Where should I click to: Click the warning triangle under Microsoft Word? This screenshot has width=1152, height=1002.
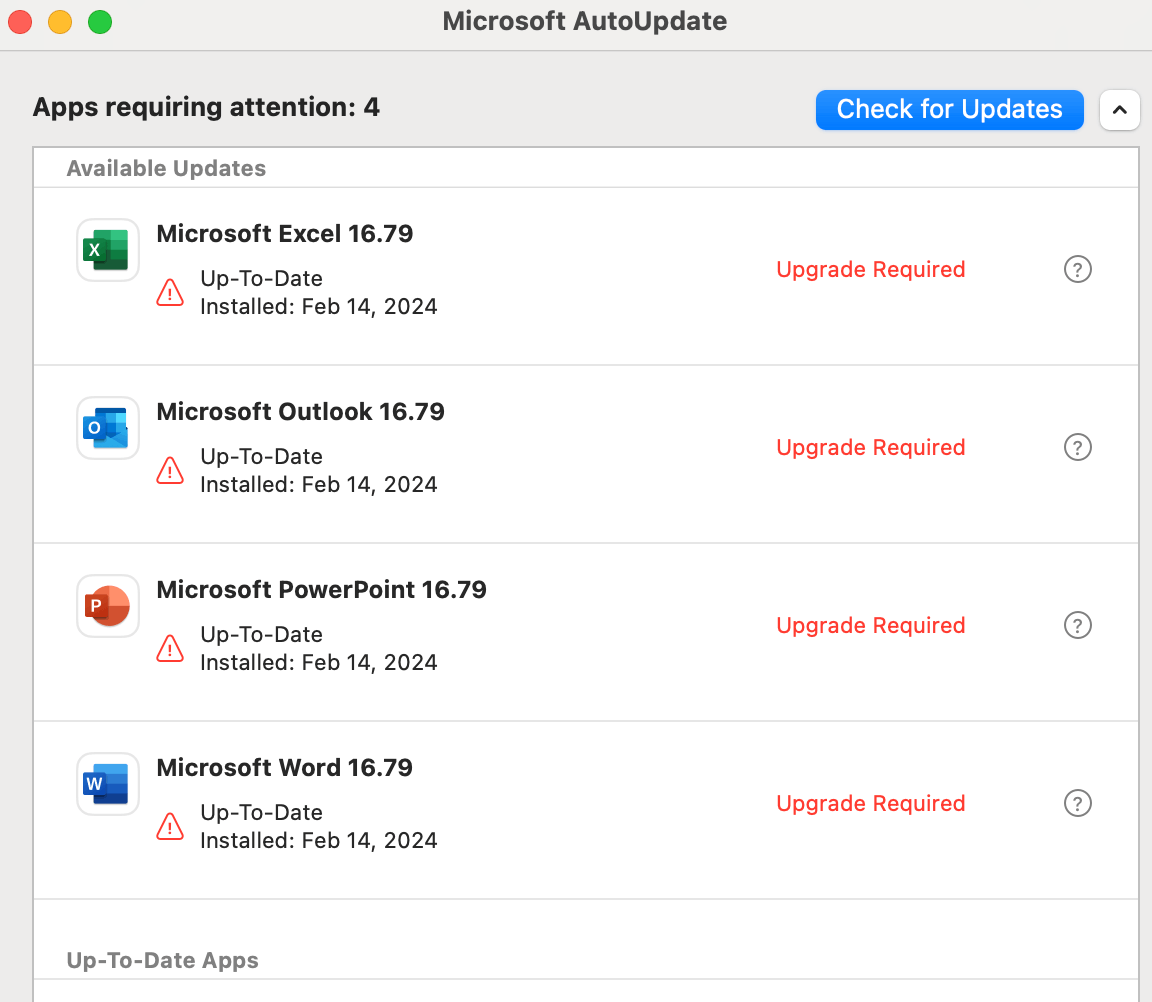pyautogui.click(x=170, y=826)
